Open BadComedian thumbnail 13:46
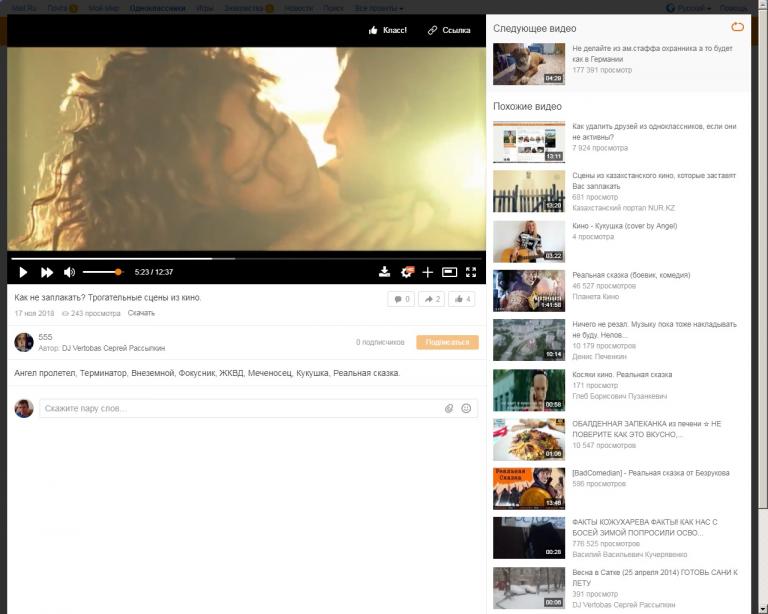Image resolution: width=768 pixels, height=614 pixels. [x=529, y=489]
